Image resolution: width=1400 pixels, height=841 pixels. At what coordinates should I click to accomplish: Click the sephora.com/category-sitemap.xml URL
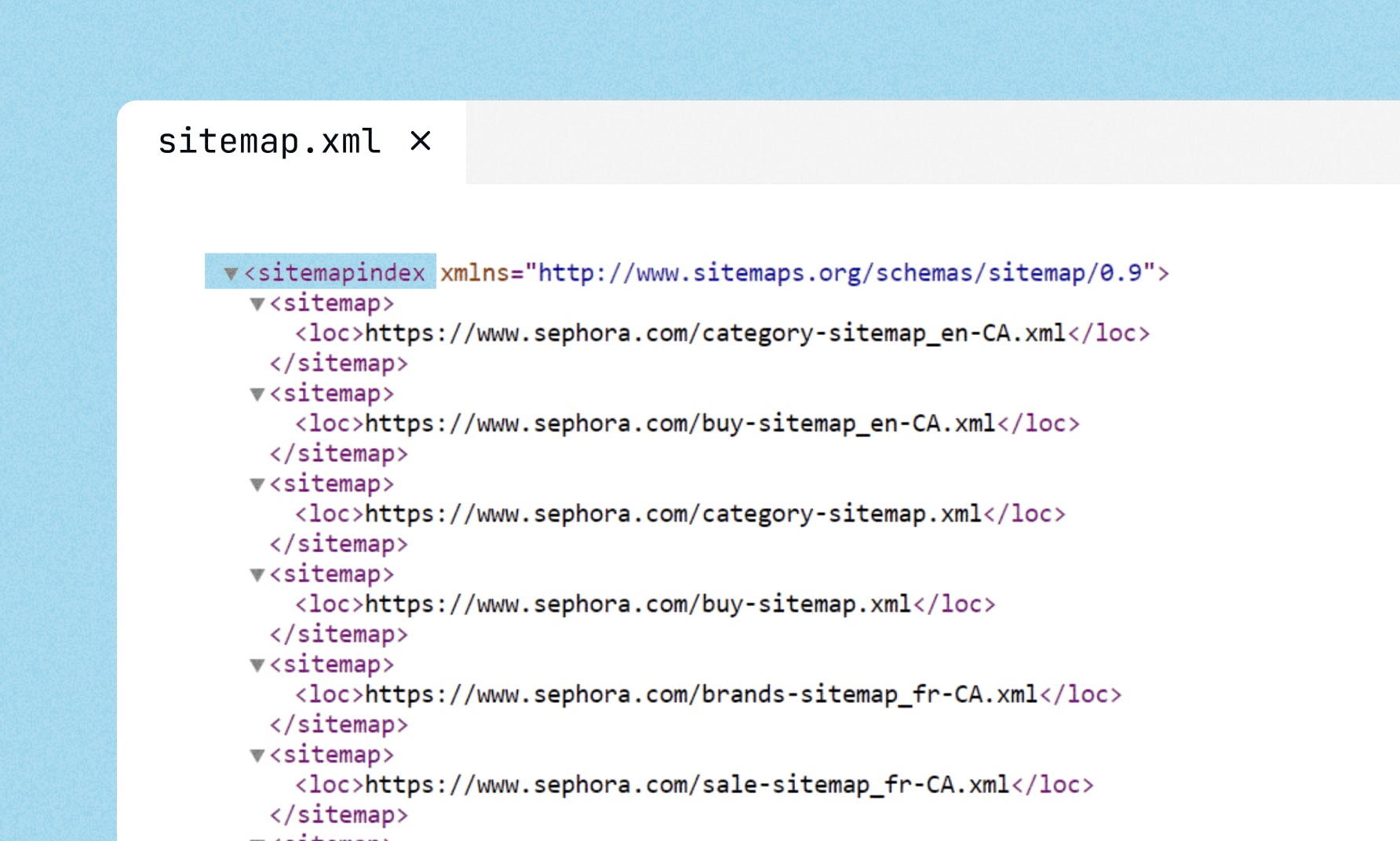(x=673, y=514)
